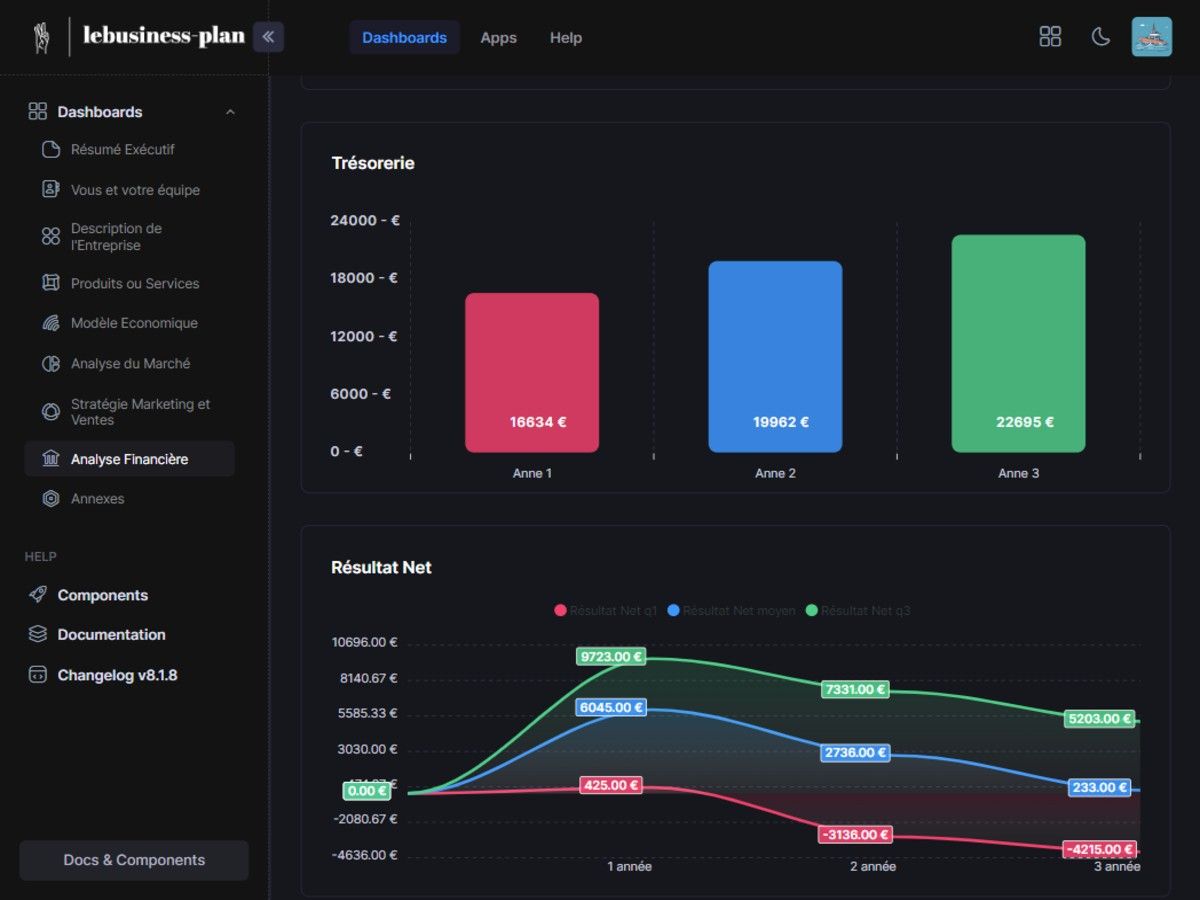Collapse the sidebar with double-chevron button
The image size is (1200, 900).
268,37
